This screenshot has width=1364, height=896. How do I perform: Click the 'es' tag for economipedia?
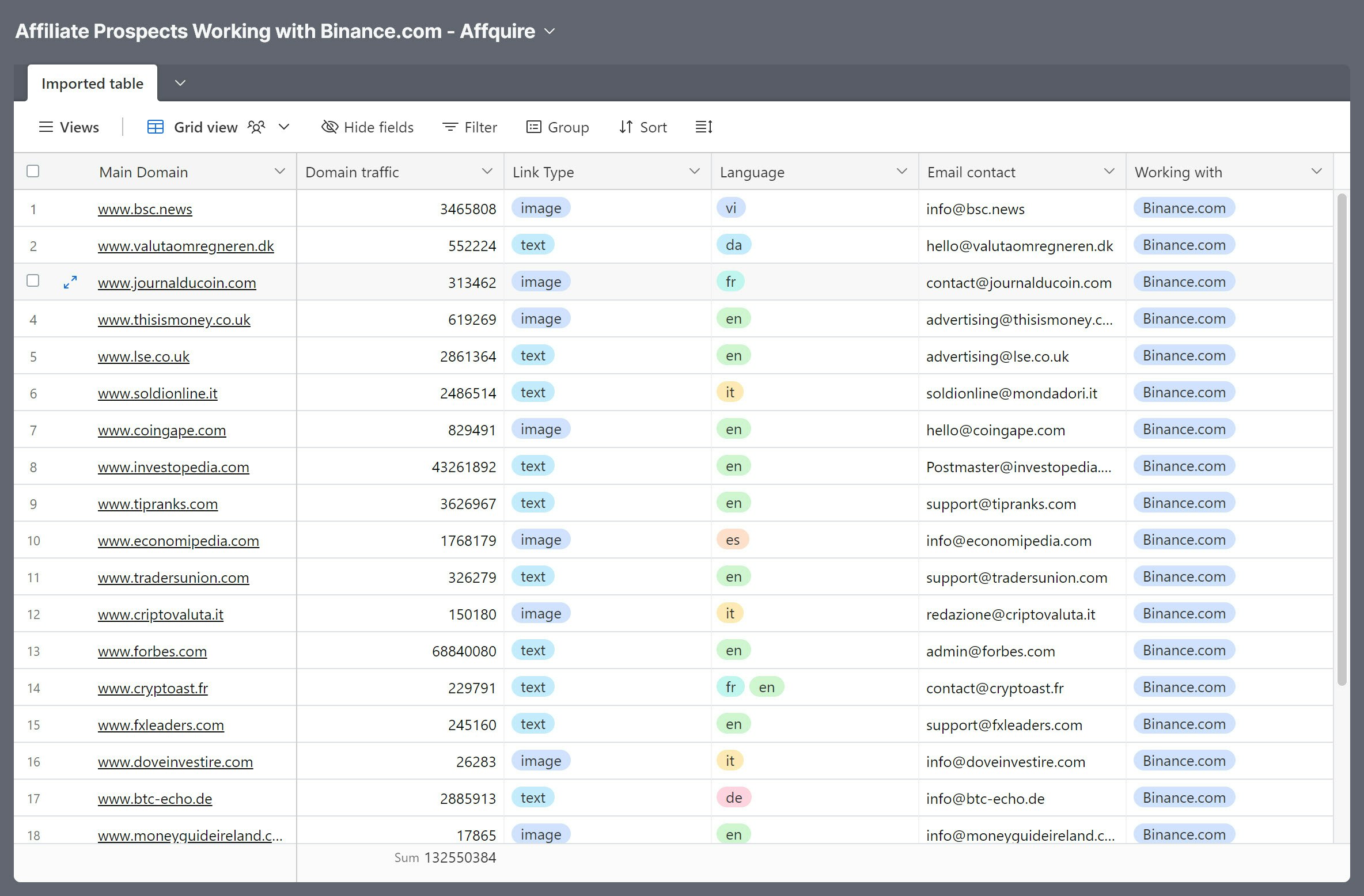733,540
